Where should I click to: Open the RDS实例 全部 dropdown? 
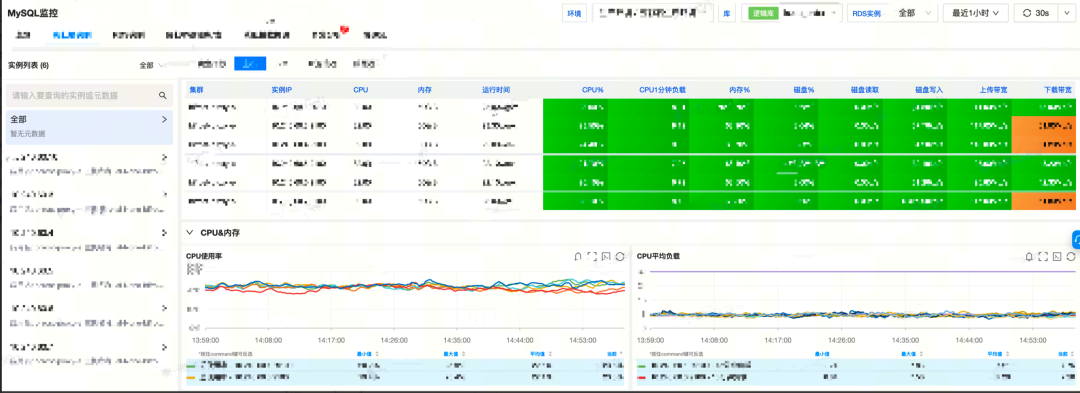tap(913, 12)
